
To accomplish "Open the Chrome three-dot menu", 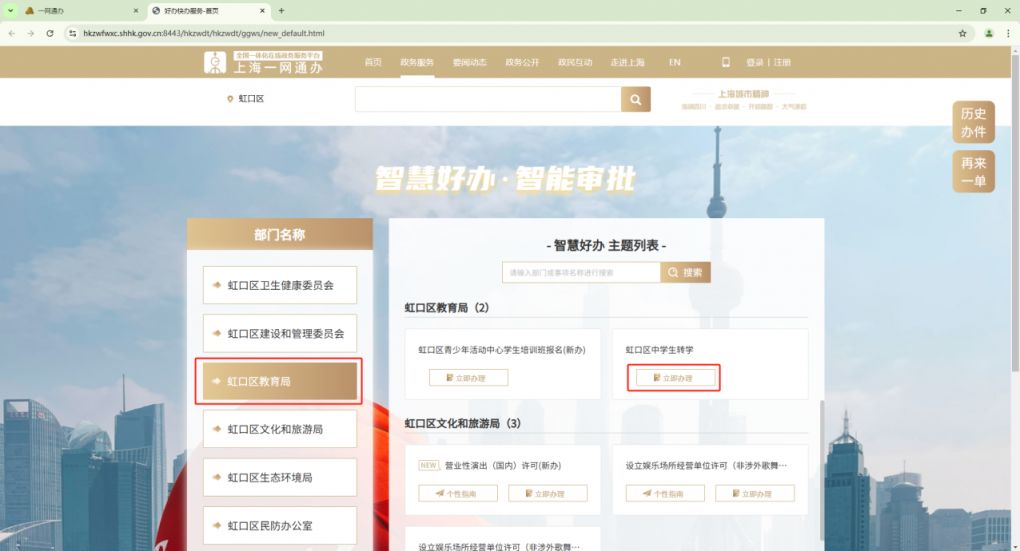I will pyautogui.click(x=1008, y=33).
